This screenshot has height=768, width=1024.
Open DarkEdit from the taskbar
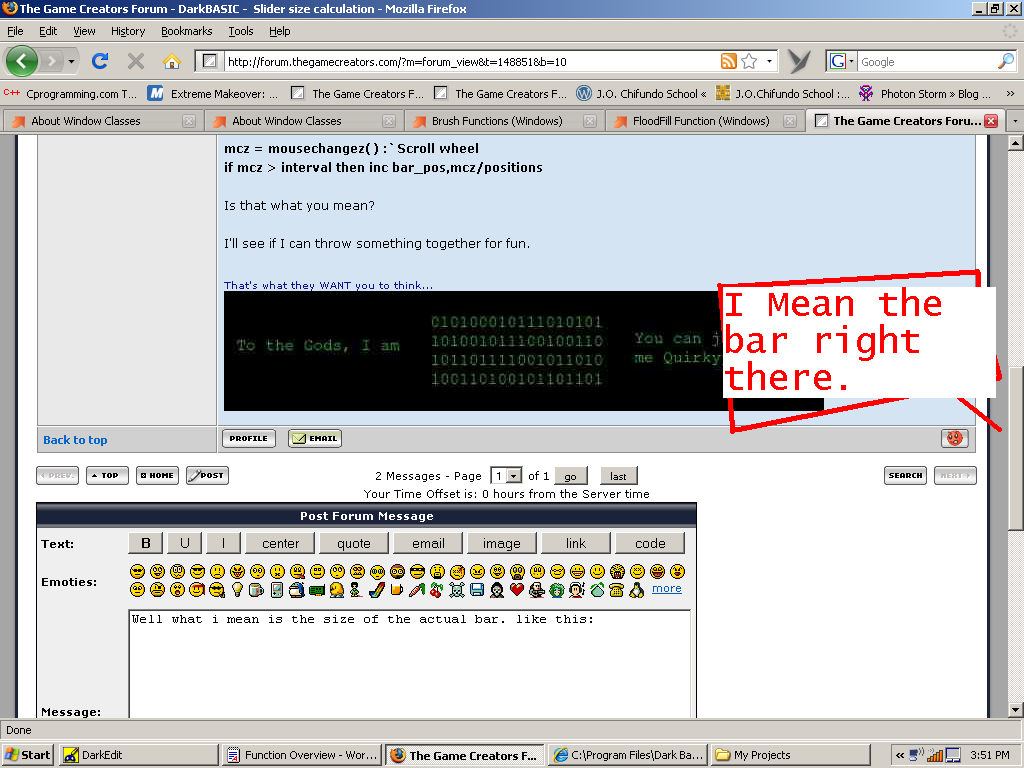coord(138,755)
